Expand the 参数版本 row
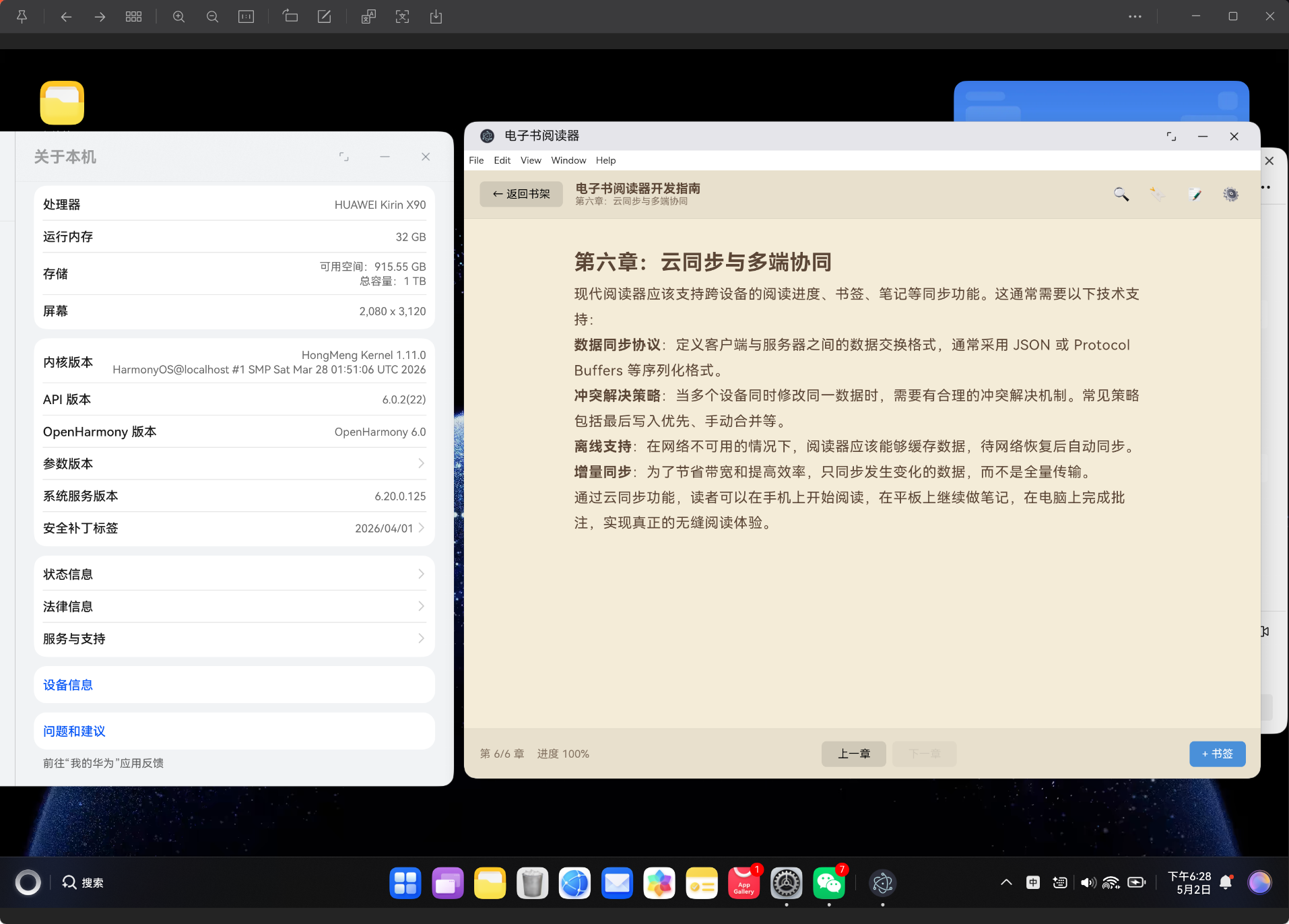 234,463
